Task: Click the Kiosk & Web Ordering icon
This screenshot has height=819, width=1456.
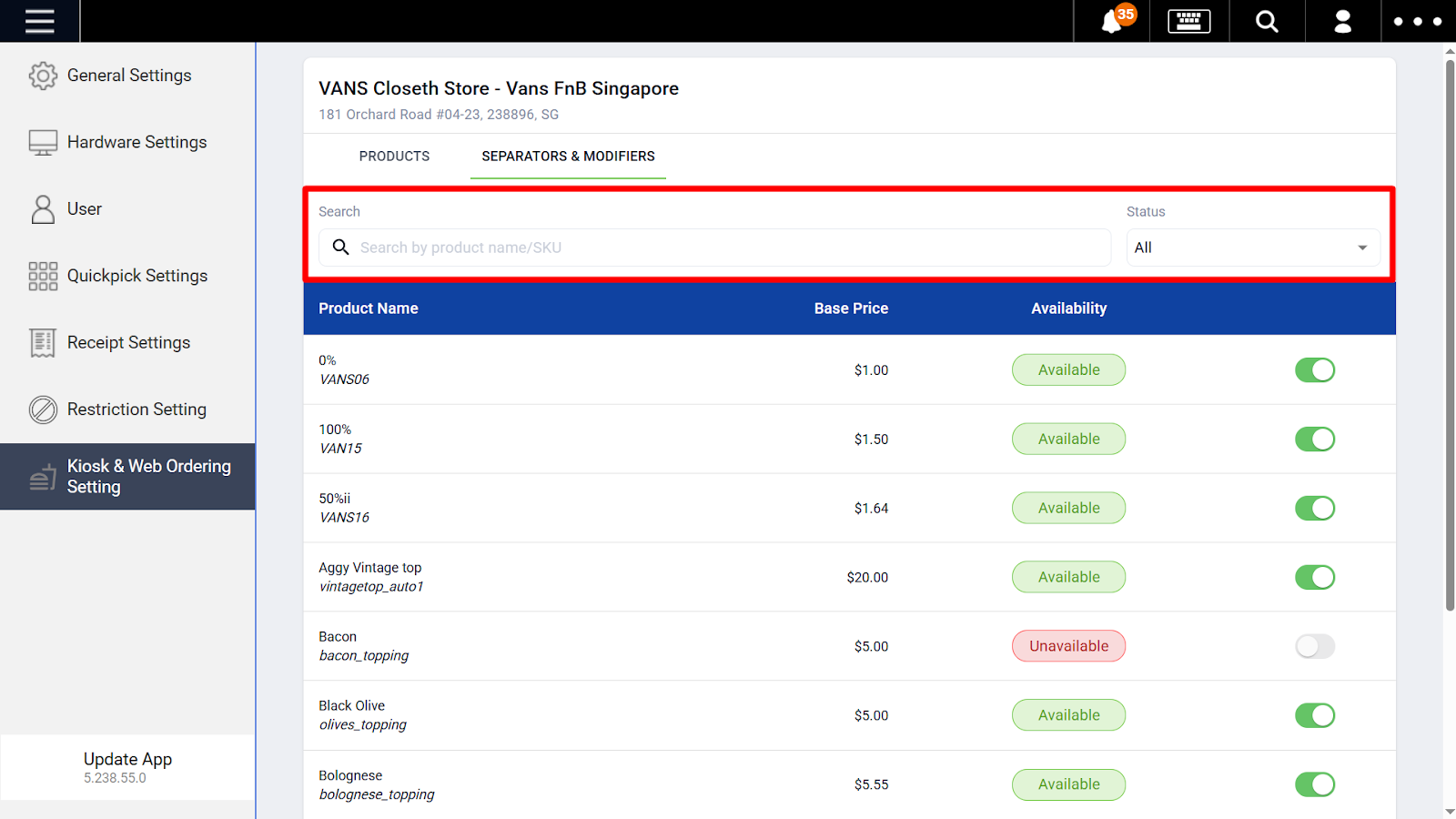Action: 43,477
